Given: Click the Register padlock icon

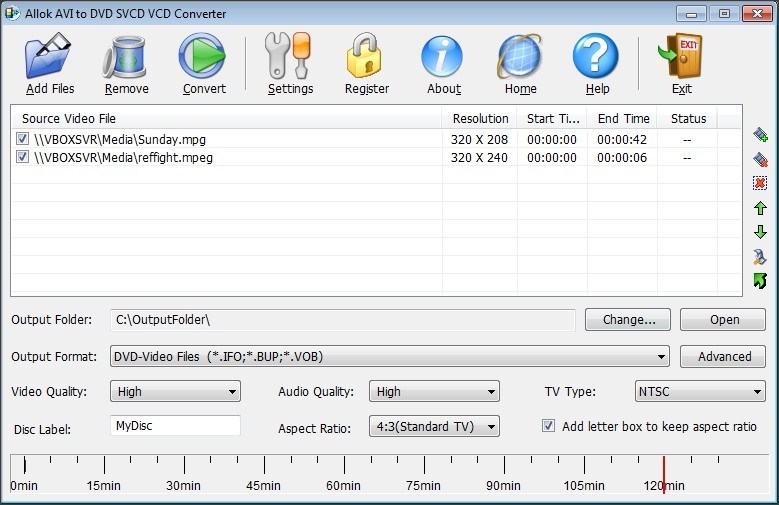Looking at the screenshot, I should click(366, 58).
